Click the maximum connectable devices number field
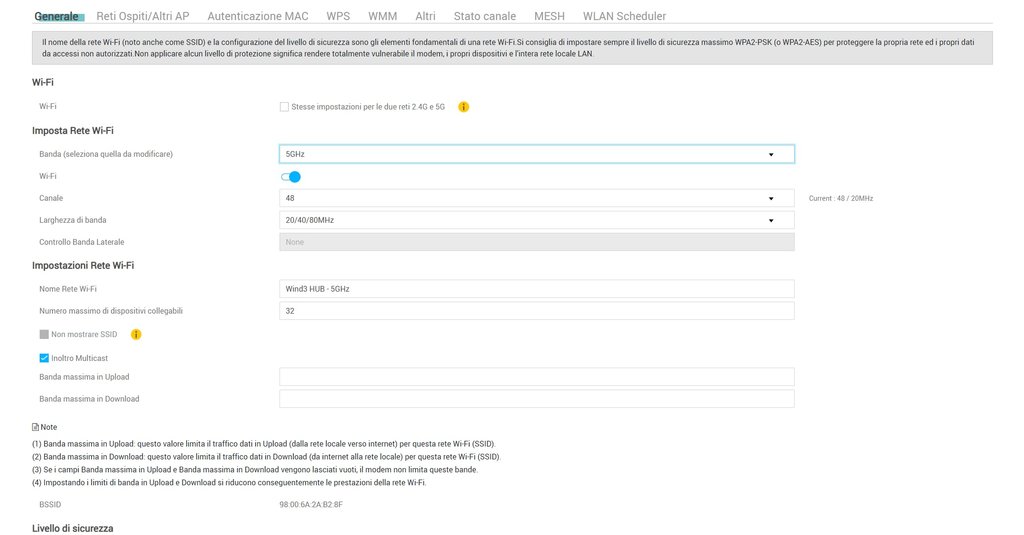The width and height of the screenshot is (1024, 535). [536, 311]
